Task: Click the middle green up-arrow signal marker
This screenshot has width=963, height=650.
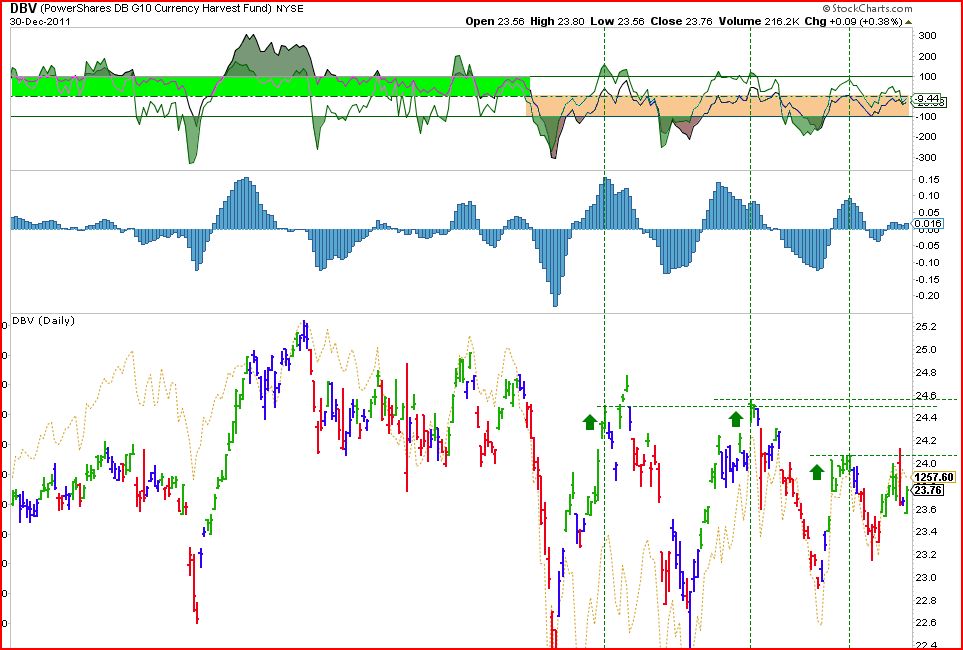Action: [735, 419]
